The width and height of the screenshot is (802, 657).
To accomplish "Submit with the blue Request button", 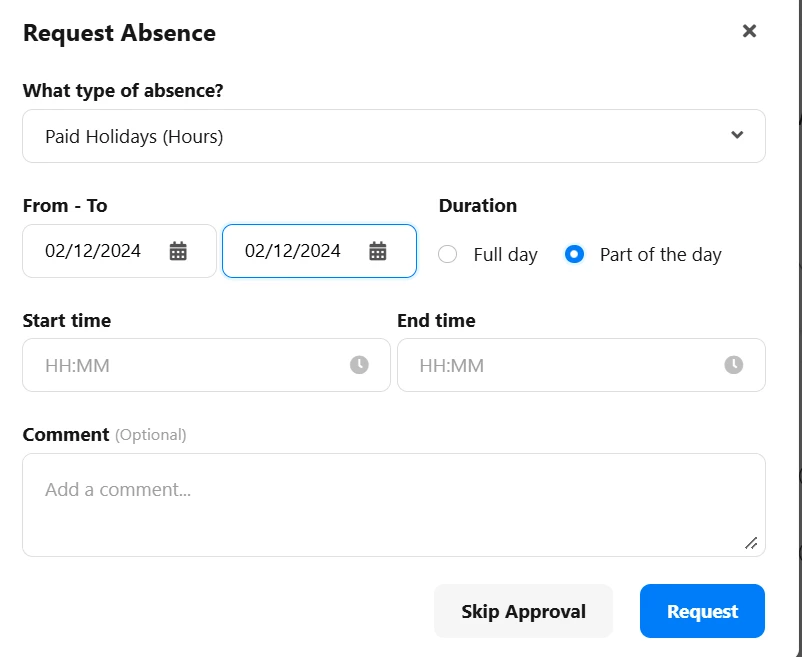I will 702,611.
